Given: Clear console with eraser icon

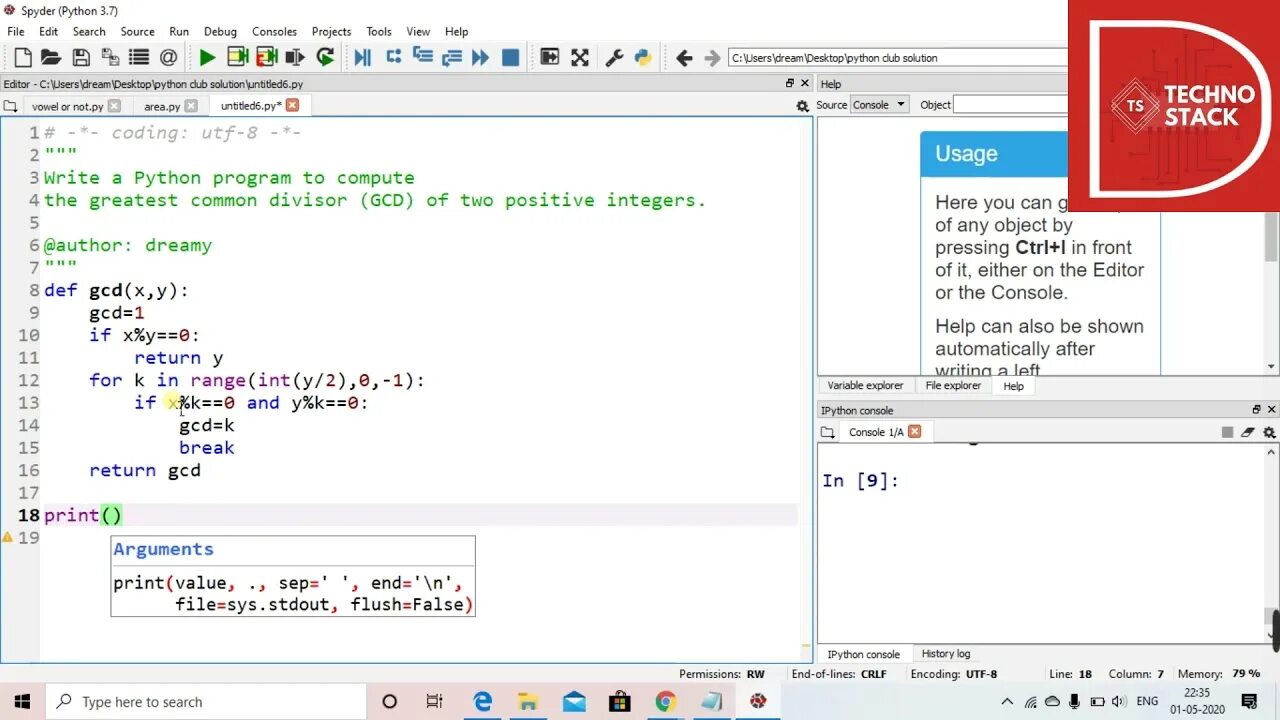Looking at the screenshot, I should click(x=1248, y=432).
